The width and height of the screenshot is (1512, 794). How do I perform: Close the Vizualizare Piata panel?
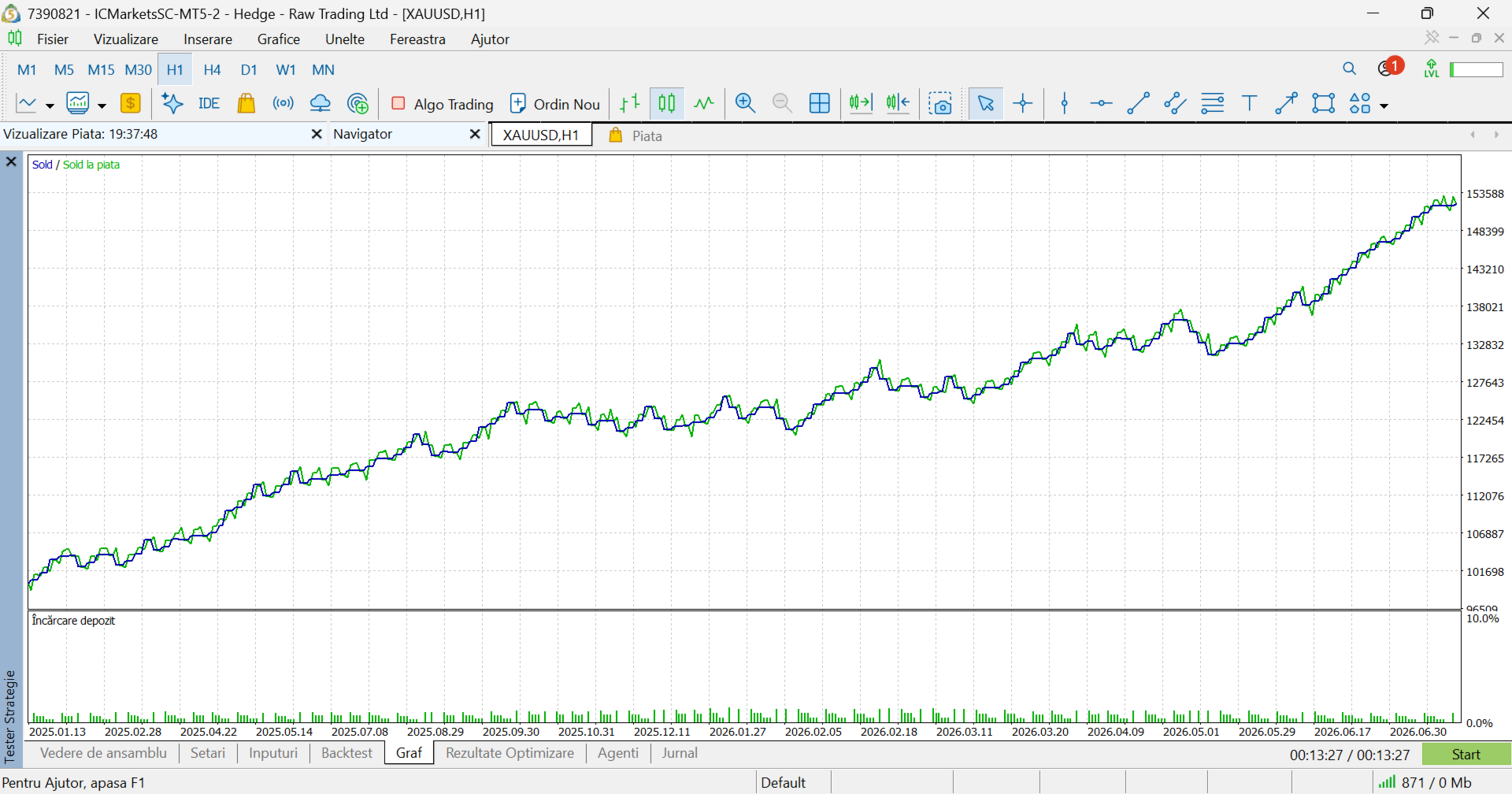coord(317,134)
